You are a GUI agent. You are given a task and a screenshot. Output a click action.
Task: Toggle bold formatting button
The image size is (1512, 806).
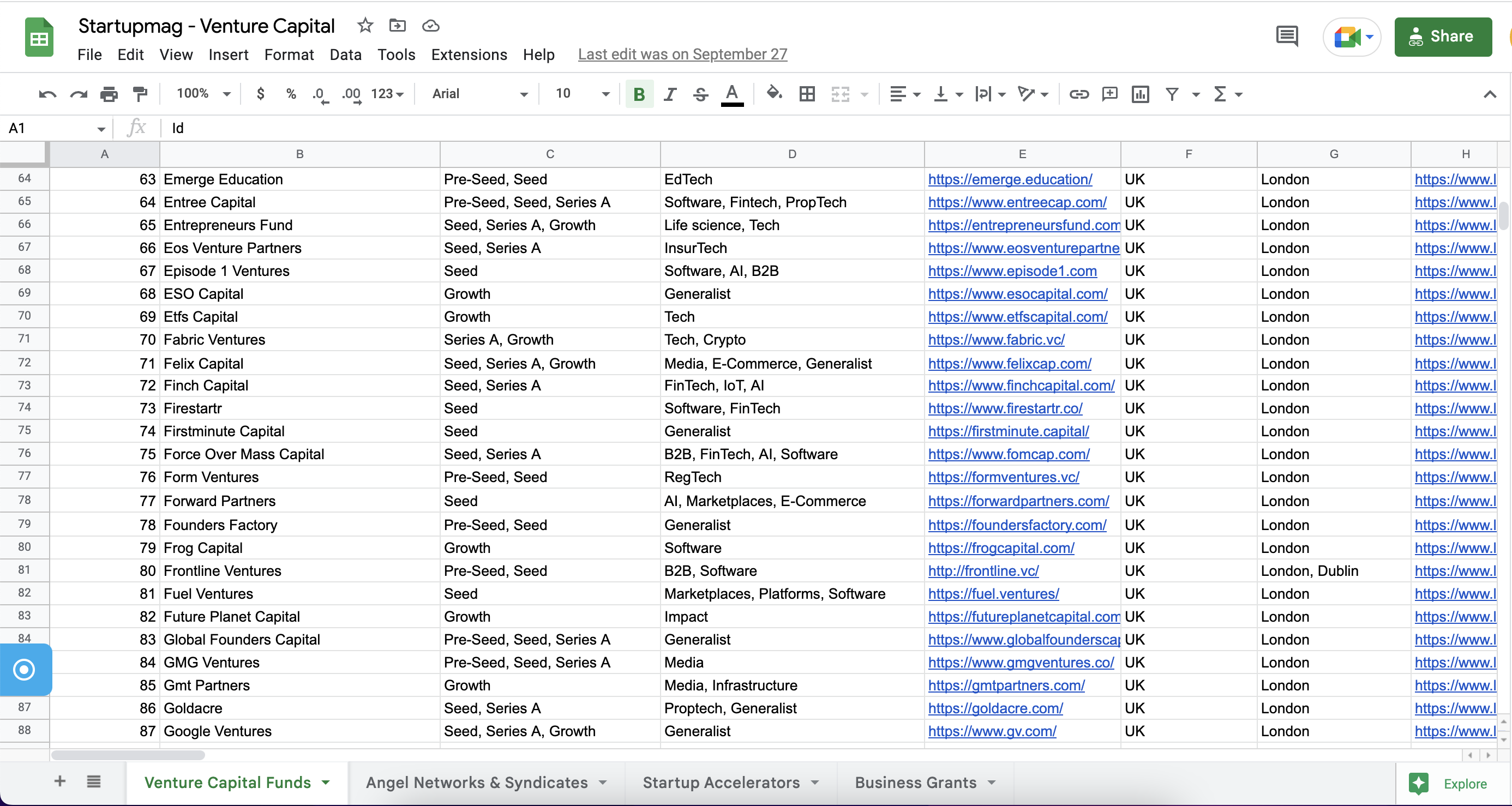639,94
